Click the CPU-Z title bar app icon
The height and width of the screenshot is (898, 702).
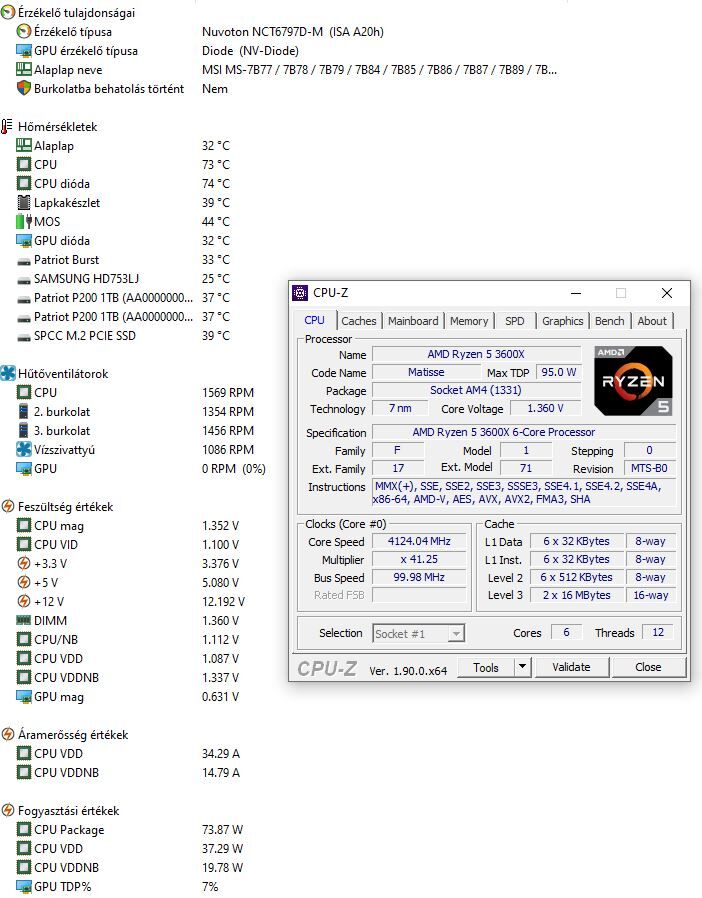[300, 293]
